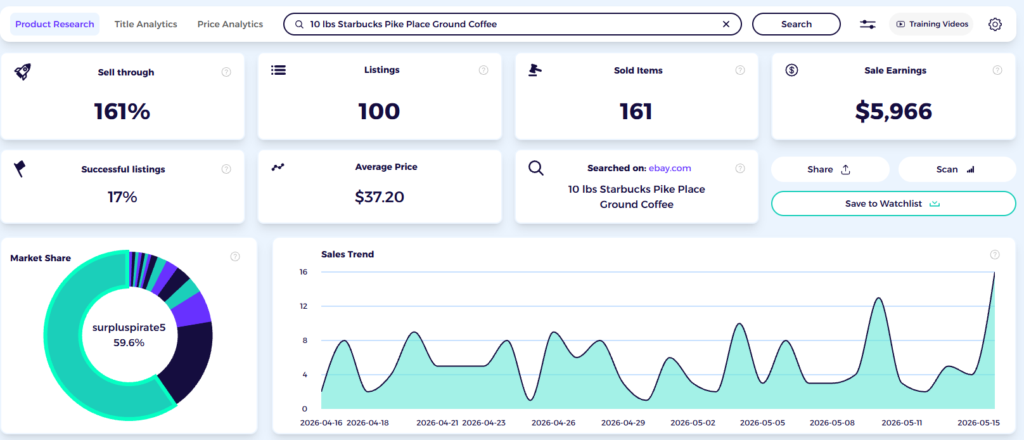Viewport: 1024px width, 440px height.
Task: Open the filter sliders icon
Action: [x=867, y=24]
